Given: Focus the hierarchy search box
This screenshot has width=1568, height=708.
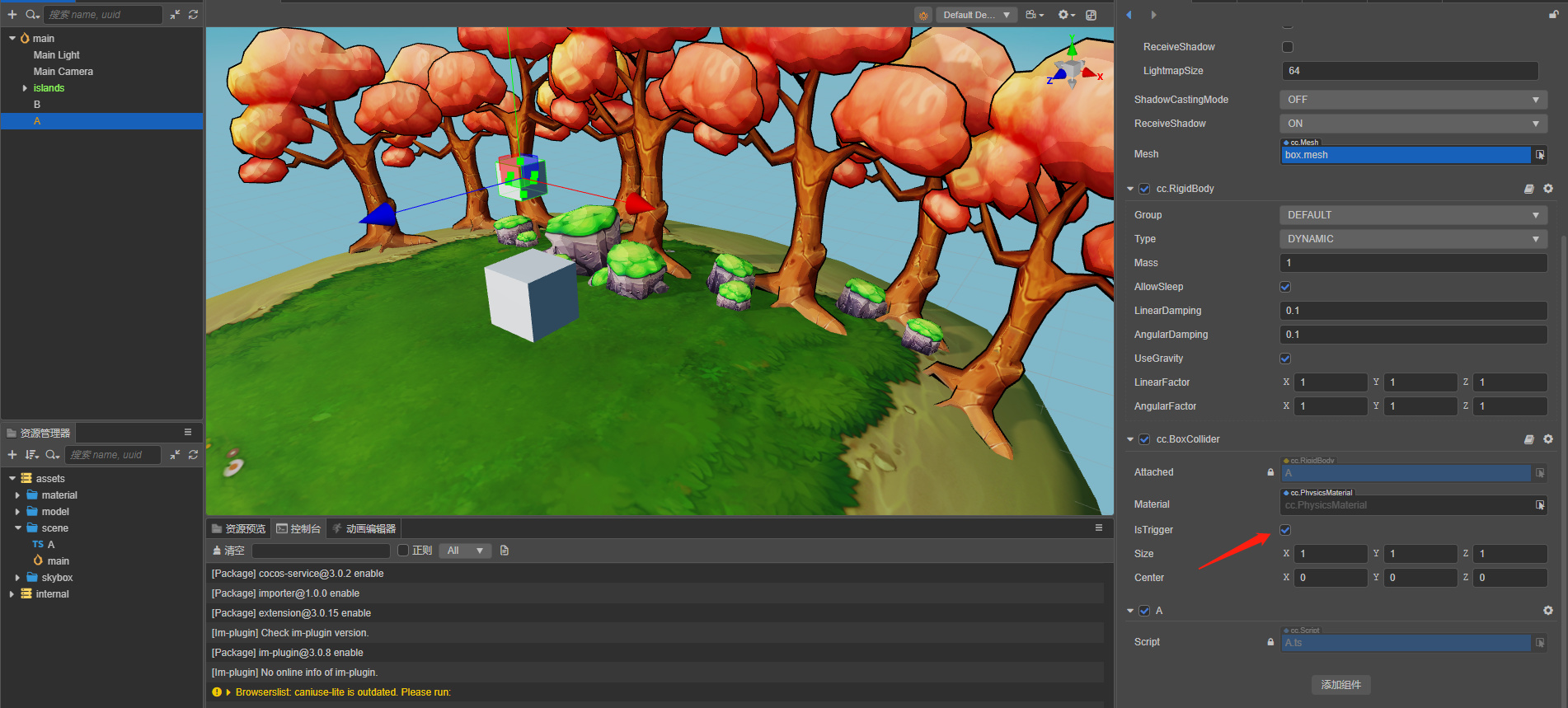Looking at the screenshot, I should click(x=102, y=15).
